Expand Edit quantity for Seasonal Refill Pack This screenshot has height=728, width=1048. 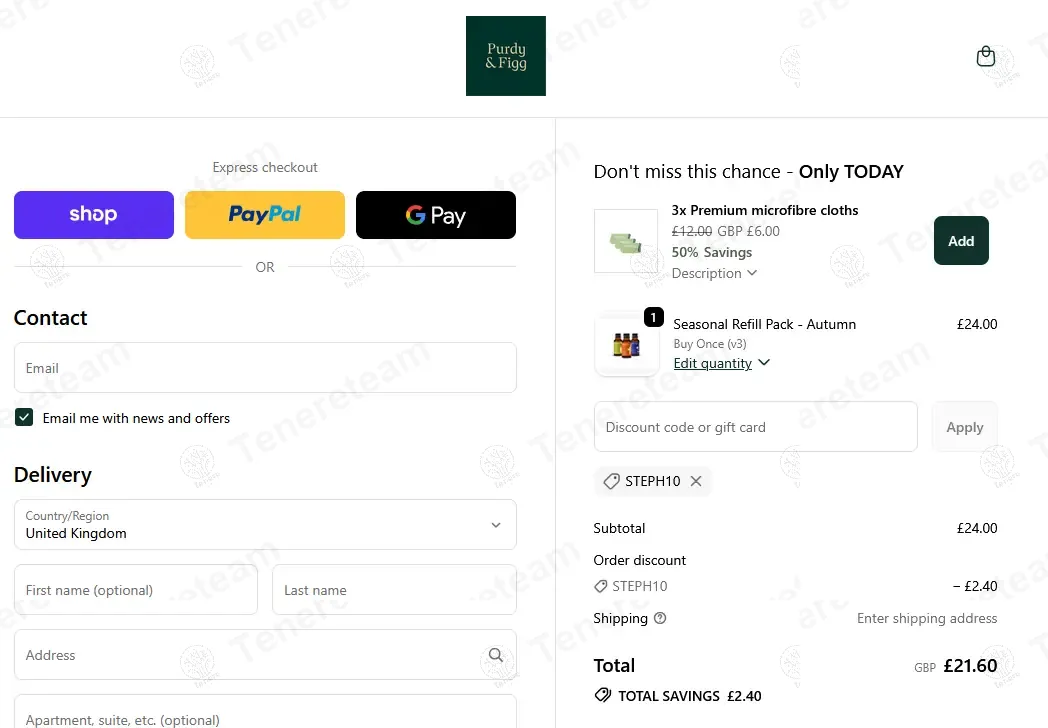721,363
